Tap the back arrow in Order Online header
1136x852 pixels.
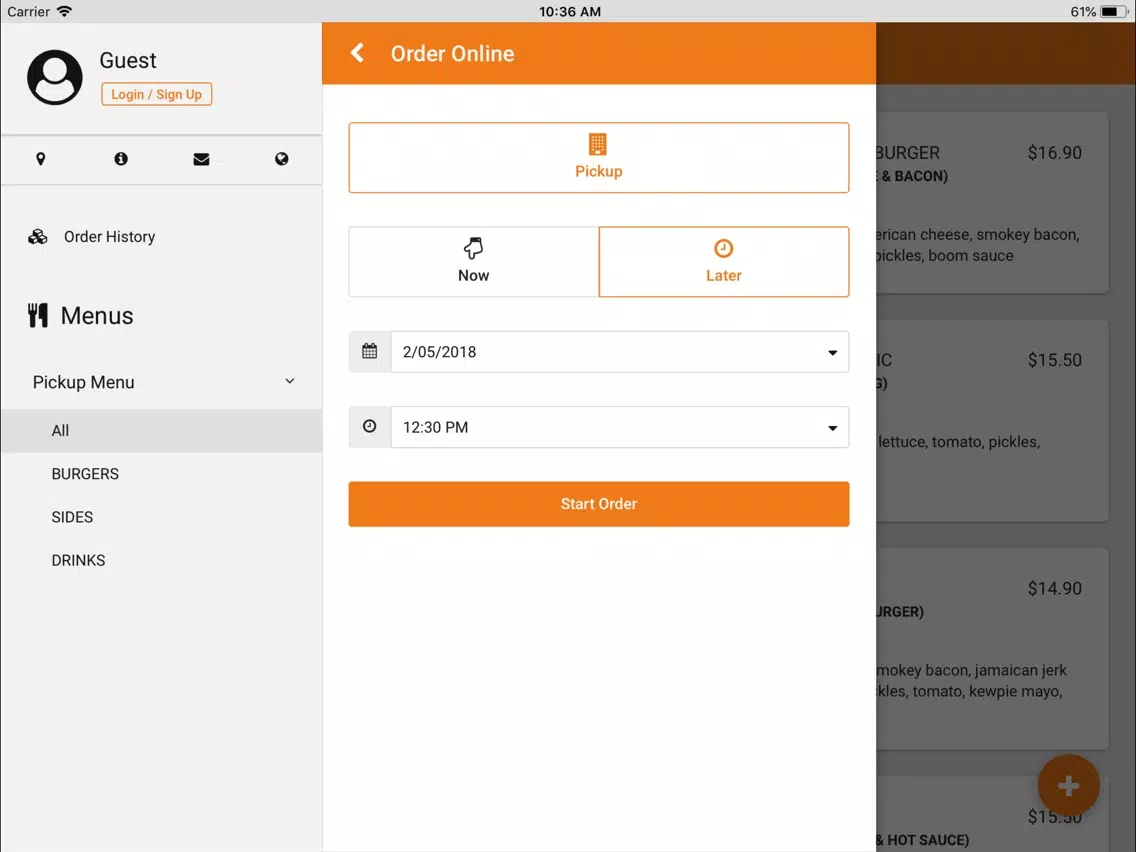point(357,53)
